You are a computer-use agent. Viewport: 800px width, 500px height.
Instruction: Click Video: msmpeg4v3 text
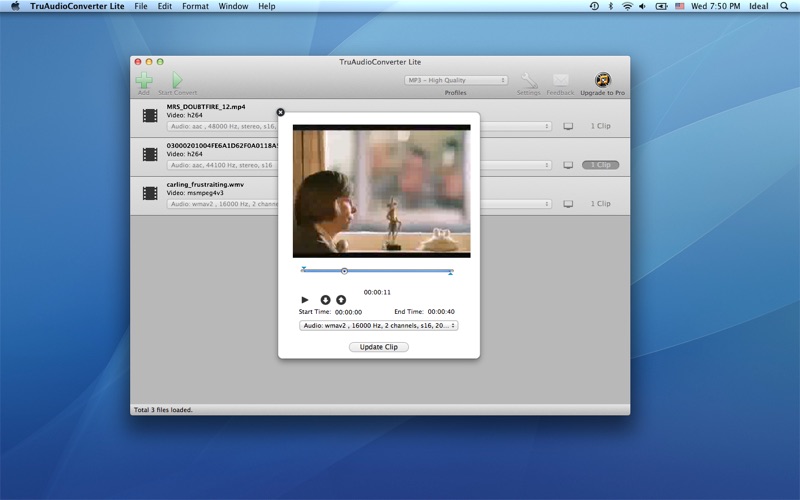[x=195, y=193]
